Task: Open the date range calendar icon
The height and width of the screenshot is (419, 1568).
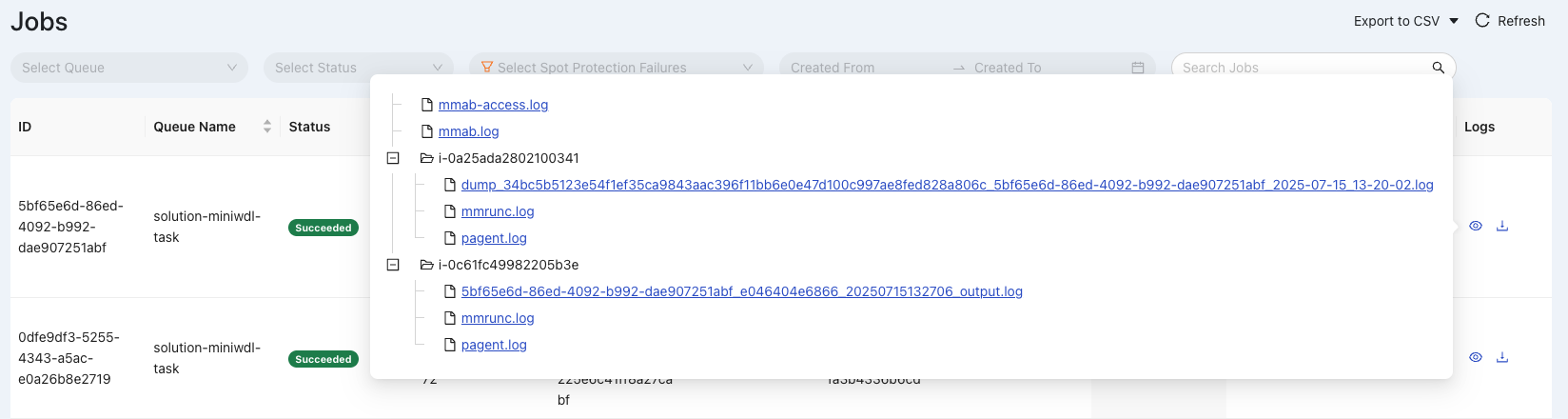Action: [1138, 68]
